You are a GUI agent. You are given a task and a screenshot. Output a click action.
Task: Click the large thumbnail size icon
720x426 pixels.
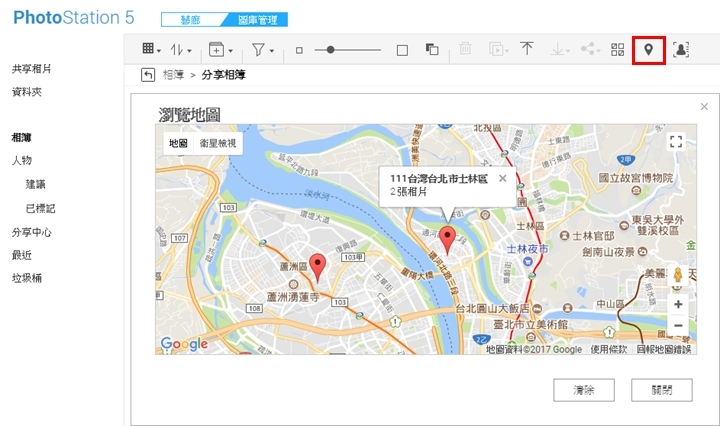[x=402, y=50]
